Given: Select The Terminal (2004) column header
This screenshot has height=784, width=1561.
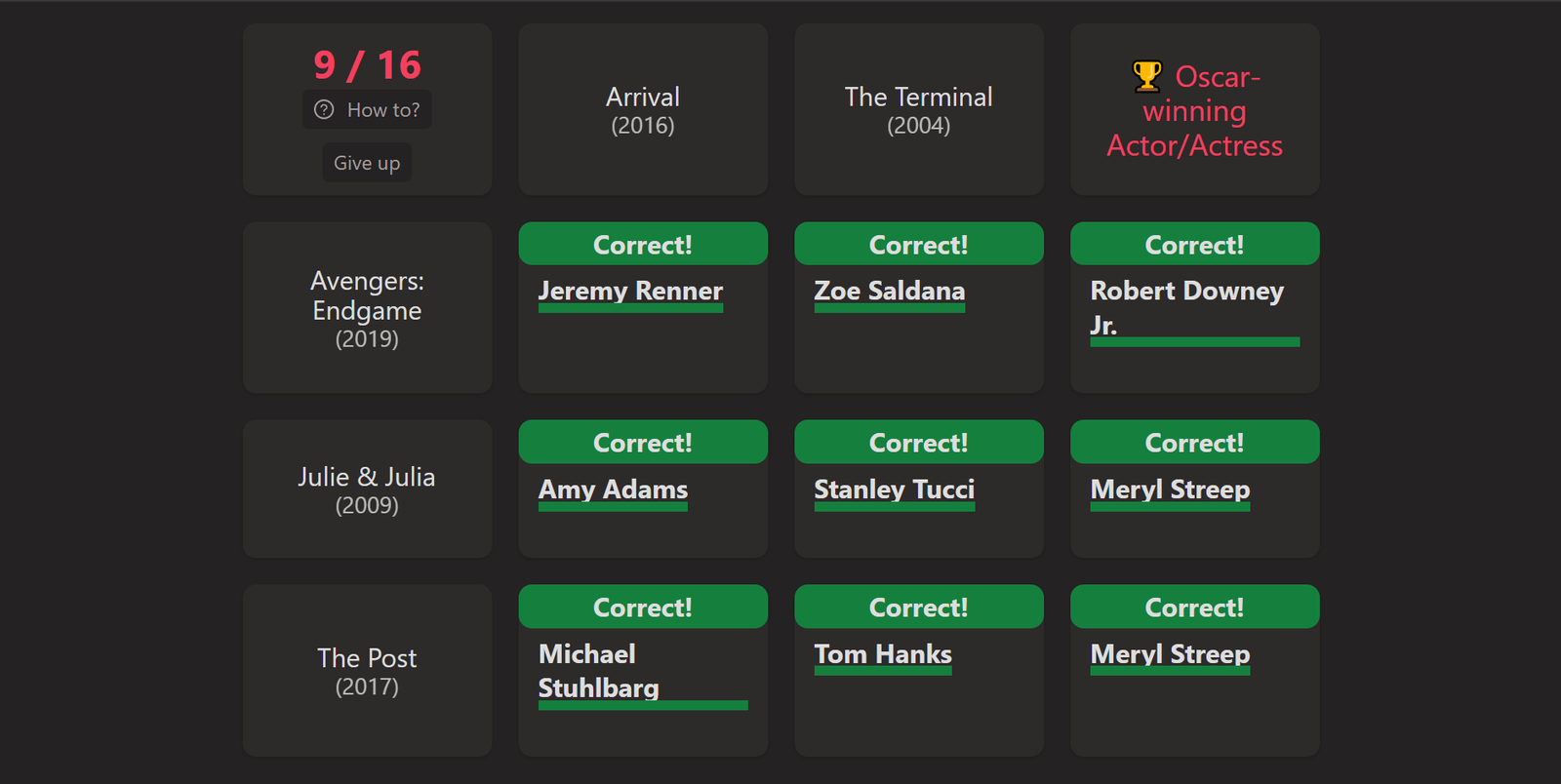Looking at the screenshot, I should pyautogui.click(x=919, y=110).
